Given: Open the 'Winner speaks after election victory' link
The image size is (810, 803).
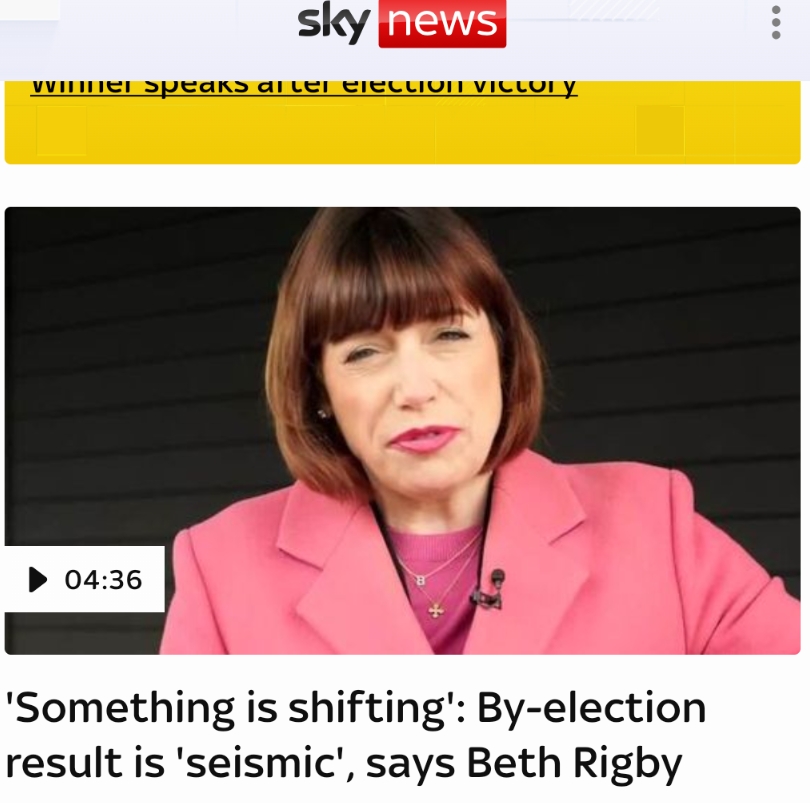Looking at the screenshot, I should click(x=304, y=86).
